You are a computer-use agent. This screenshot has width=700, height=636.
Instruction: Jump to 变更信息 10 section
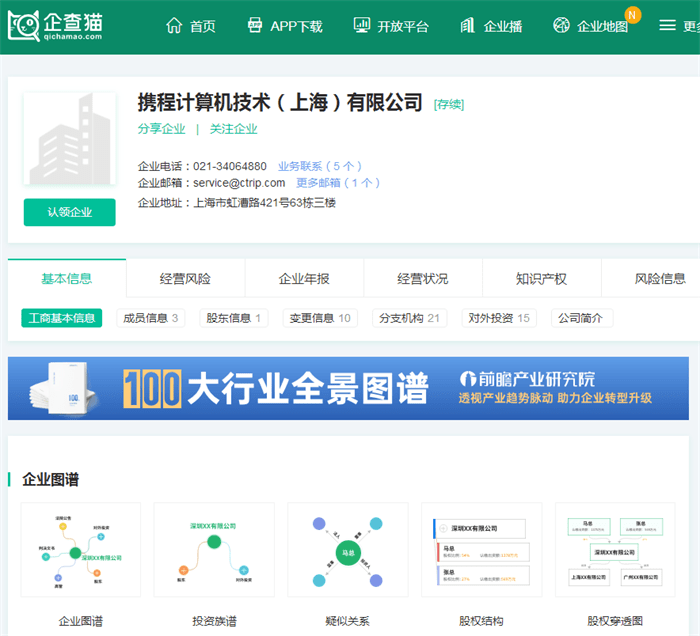tap(320, 318)
